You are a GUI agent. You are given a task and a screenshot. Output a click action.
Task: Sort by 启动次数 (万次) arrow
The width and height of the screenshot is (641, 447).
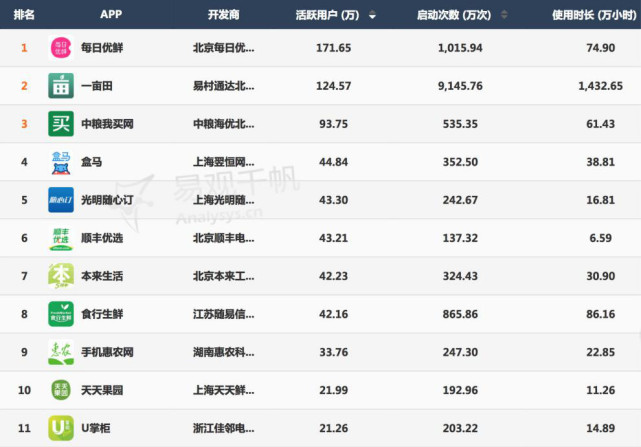(504, 15)
